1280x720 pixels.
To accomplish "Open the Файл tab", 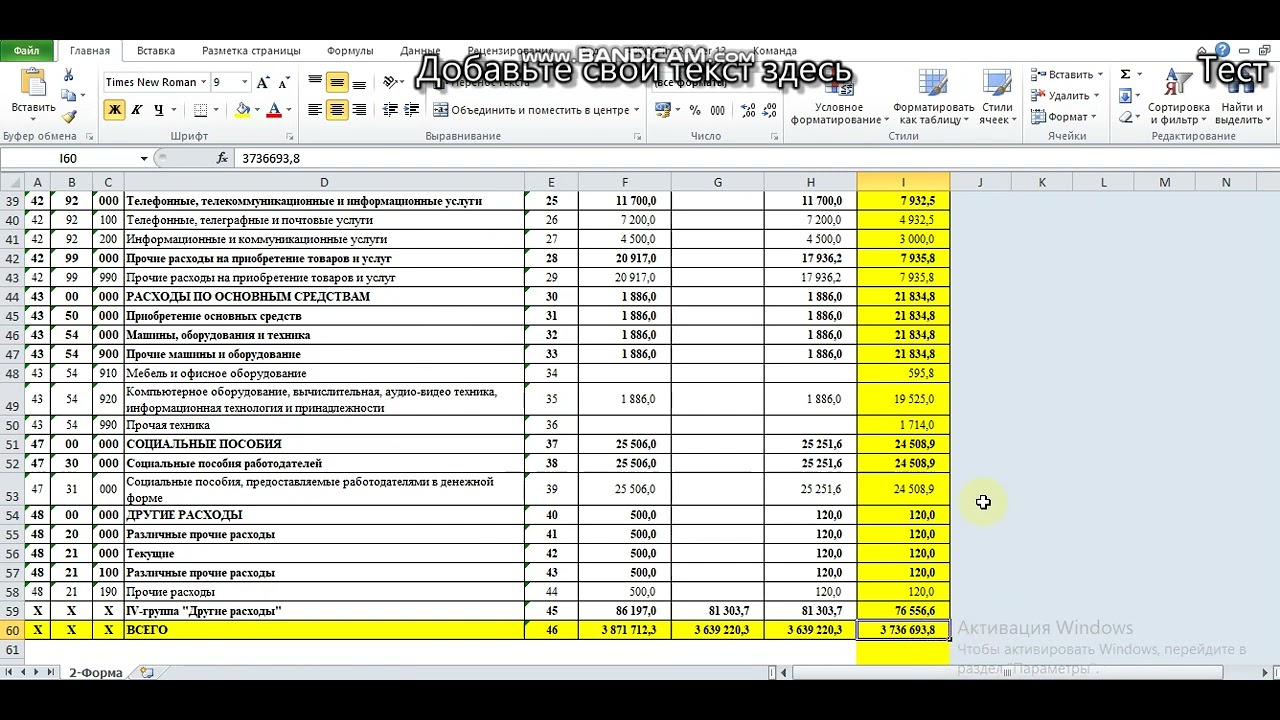I will 27,50.
